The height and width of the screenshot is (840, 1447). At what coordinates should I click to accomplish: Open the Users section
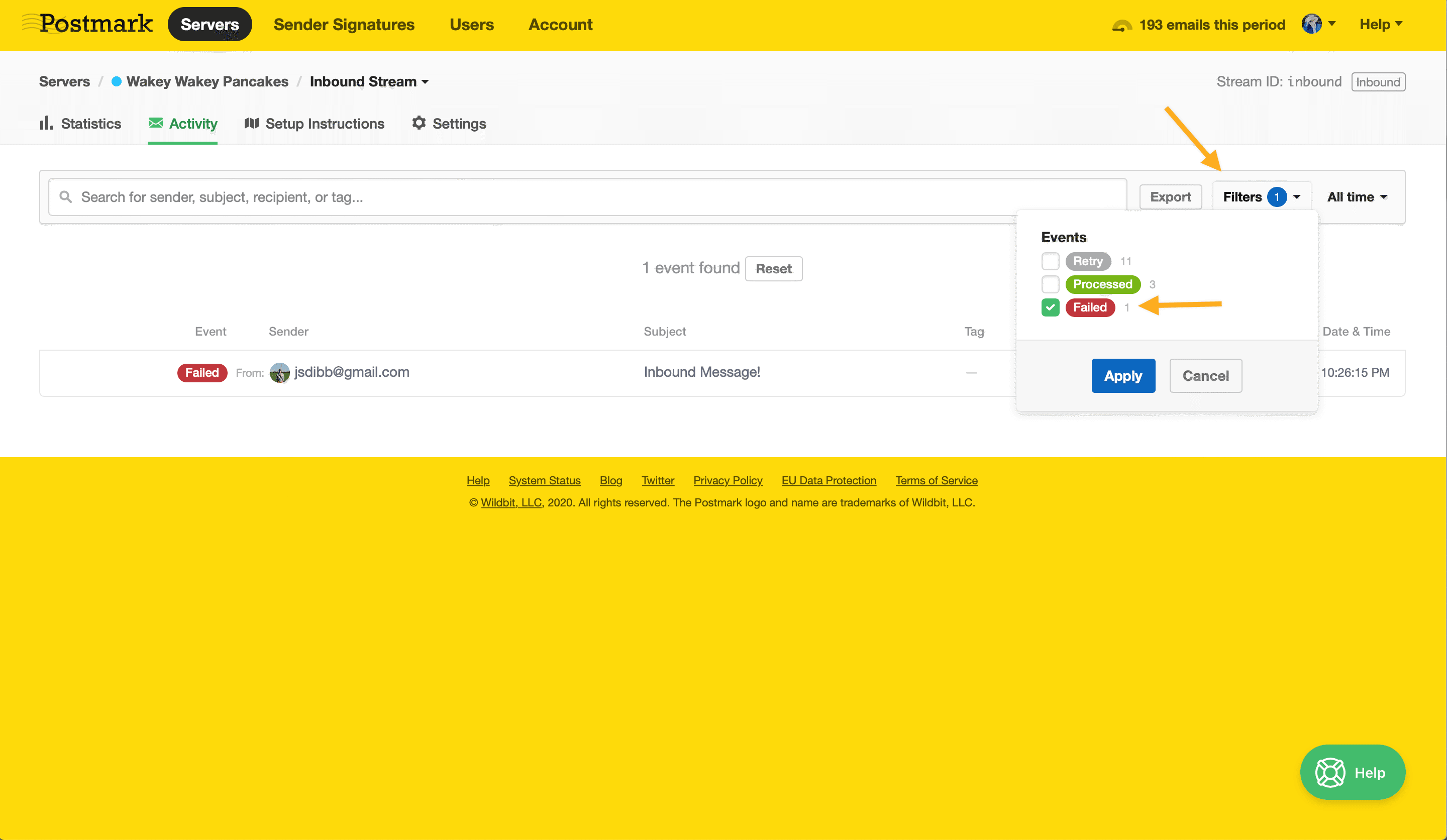(471, 25)
